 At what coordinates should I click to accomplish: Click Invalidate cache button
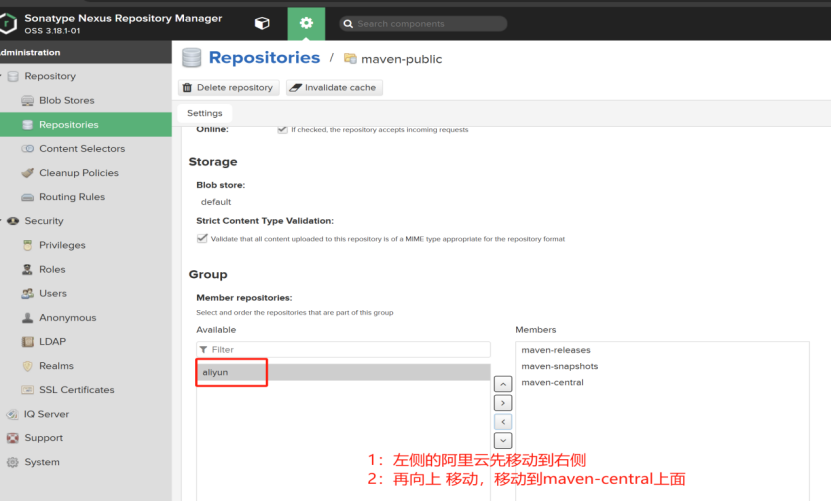(x=334, y=87)
